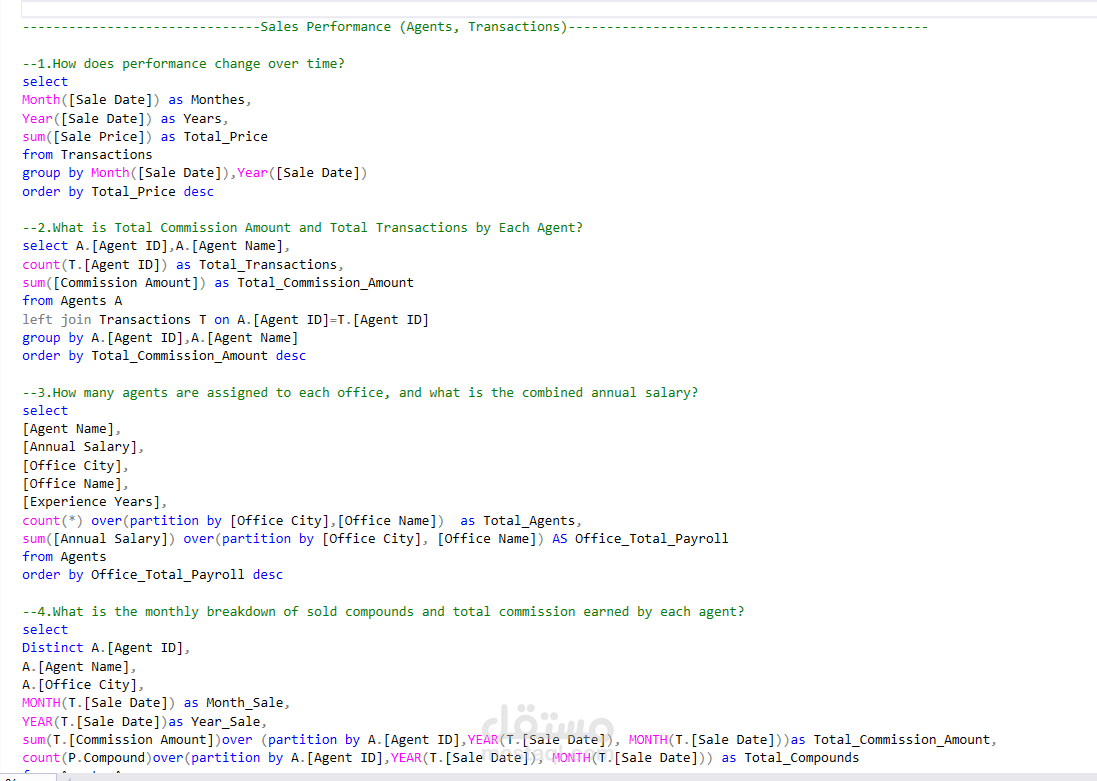This screenshot has height=781, width=1097.
Task: Click the 'left join' keywords in query 2
Action: pos(57,320)
